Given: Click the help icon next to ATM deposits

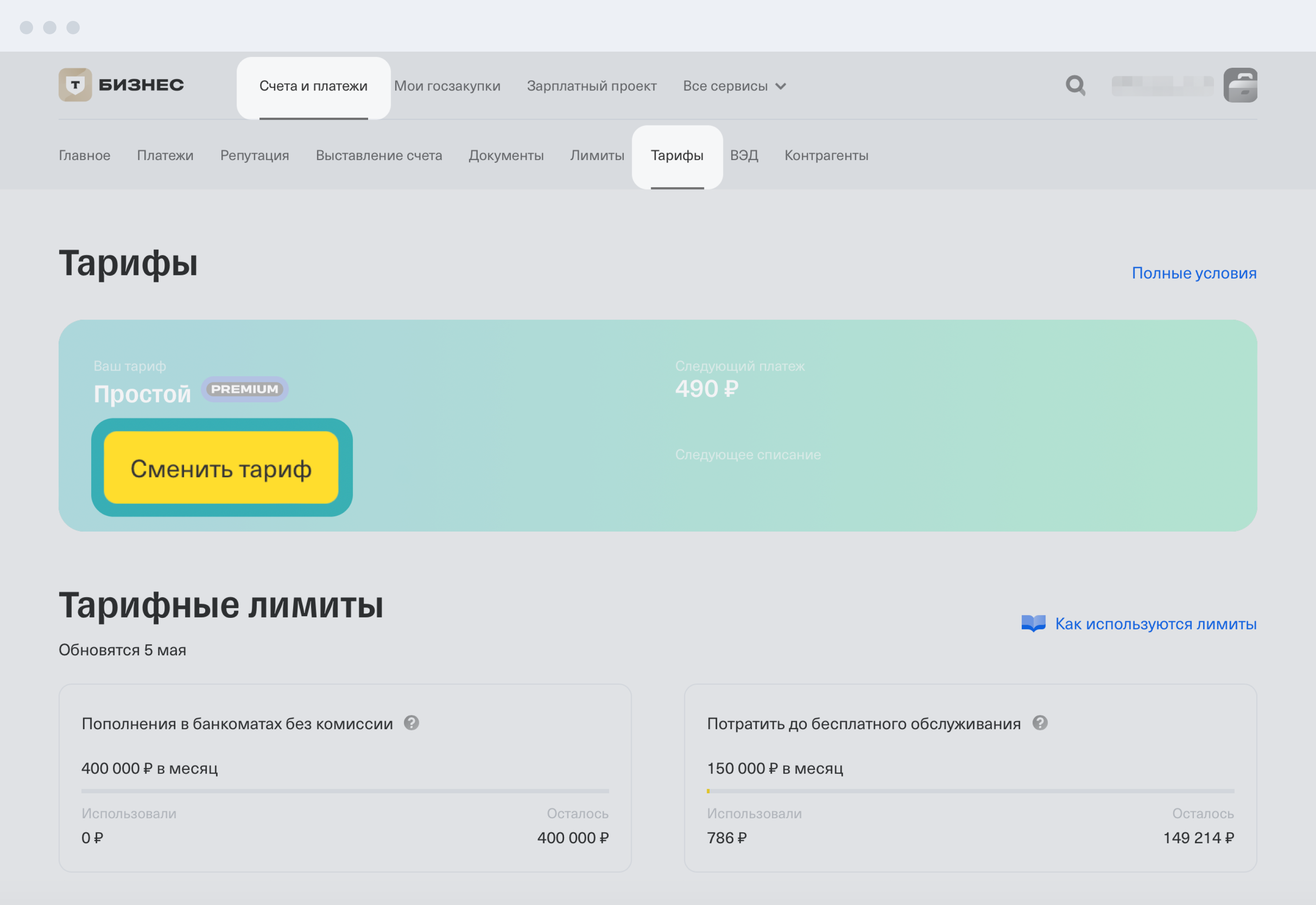Looking at the screenshot, I should [x=412, y=722].
